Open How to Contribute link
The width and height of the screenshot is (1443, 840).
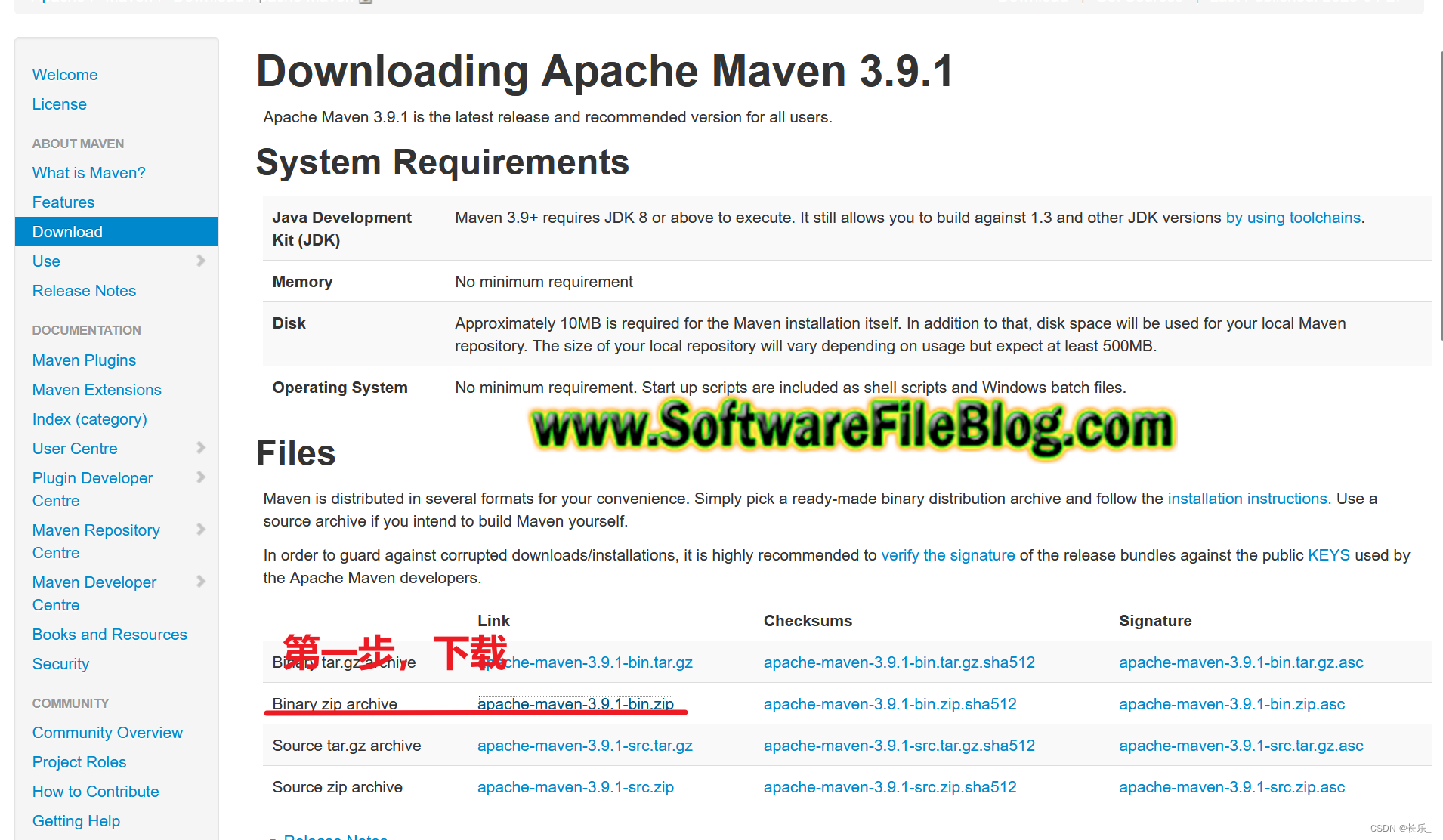(96, 792)
